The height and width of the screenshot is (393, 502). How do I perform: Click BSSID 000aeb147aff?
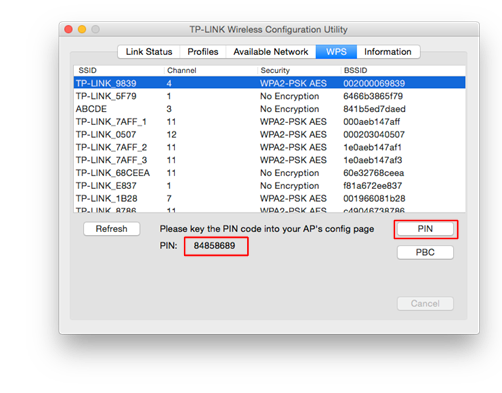(372, 122)
